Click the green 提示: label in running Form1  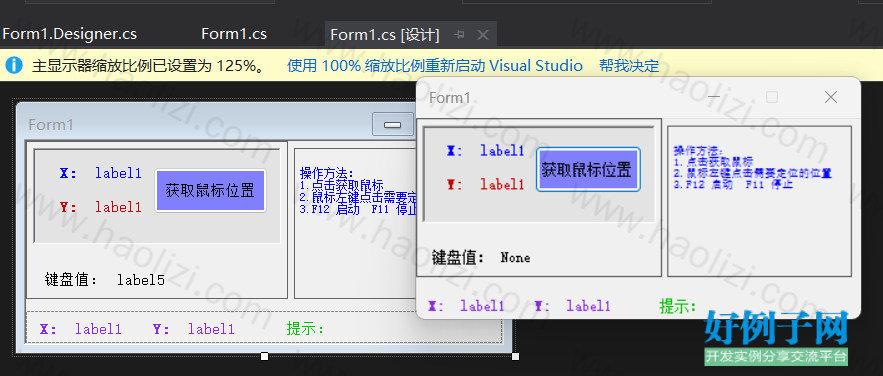pos(677,306)
